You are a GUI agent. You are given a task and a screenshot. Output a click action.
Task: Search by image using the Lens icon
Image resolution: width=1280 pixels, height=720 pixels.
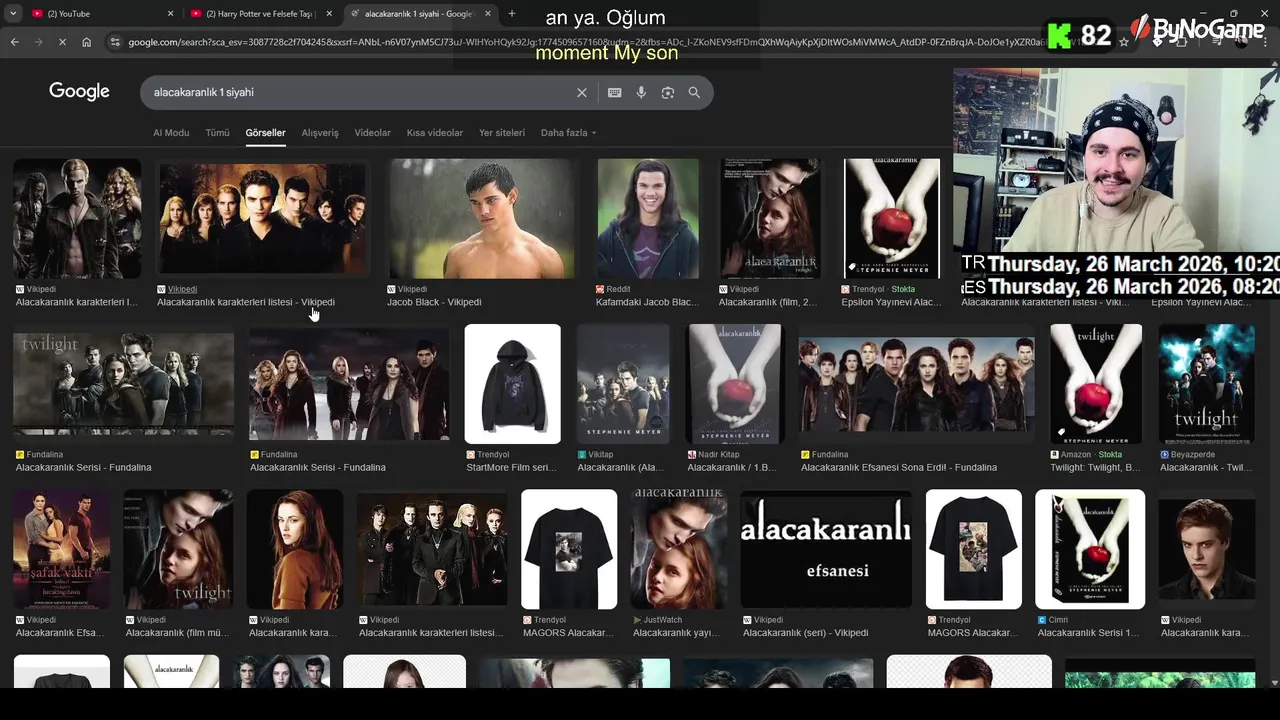668,92
